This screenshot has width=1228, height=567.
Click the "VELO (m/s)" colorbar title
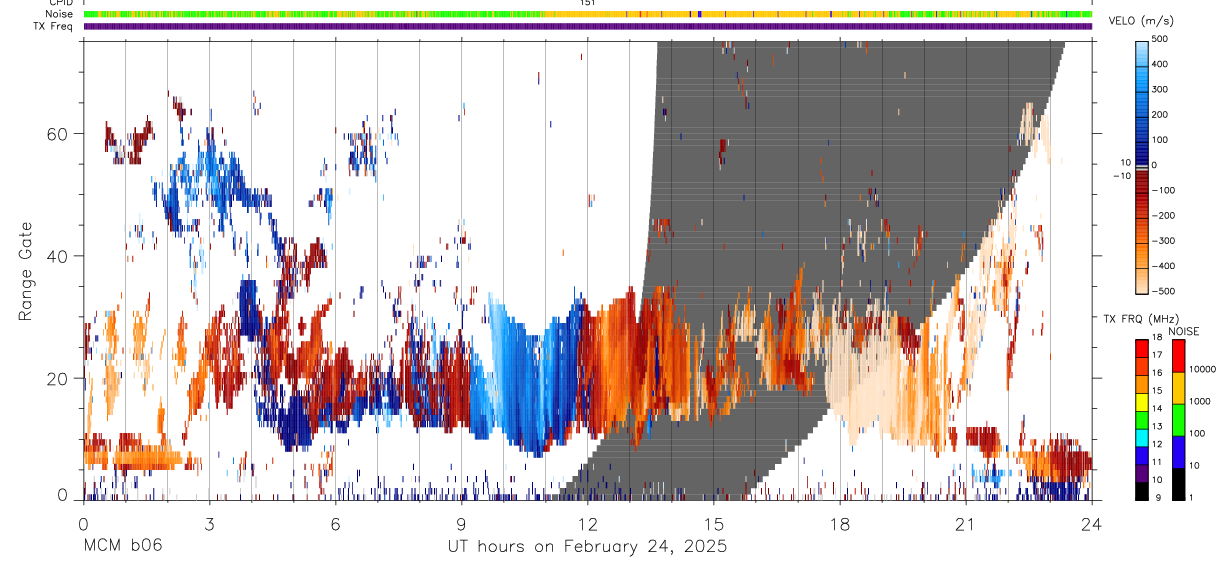coord(1141,21)
